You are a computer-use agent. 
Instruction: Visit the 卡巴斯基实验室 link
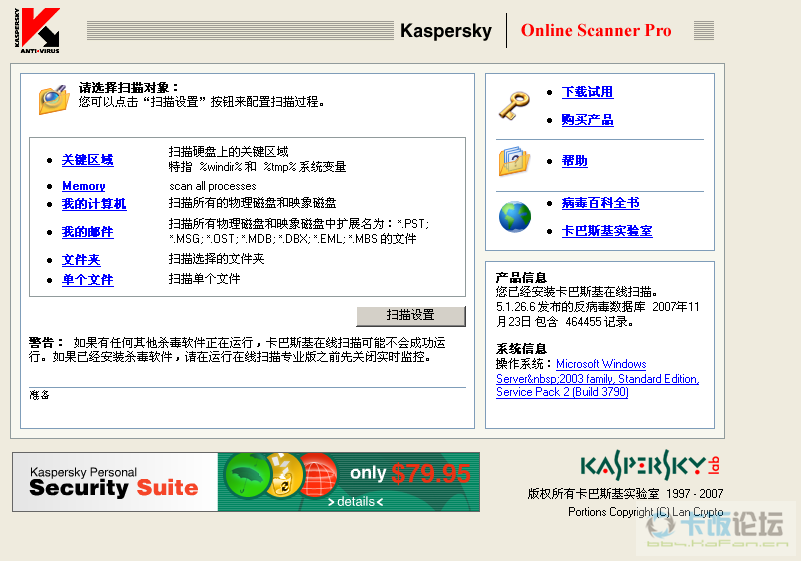[607, 231]
